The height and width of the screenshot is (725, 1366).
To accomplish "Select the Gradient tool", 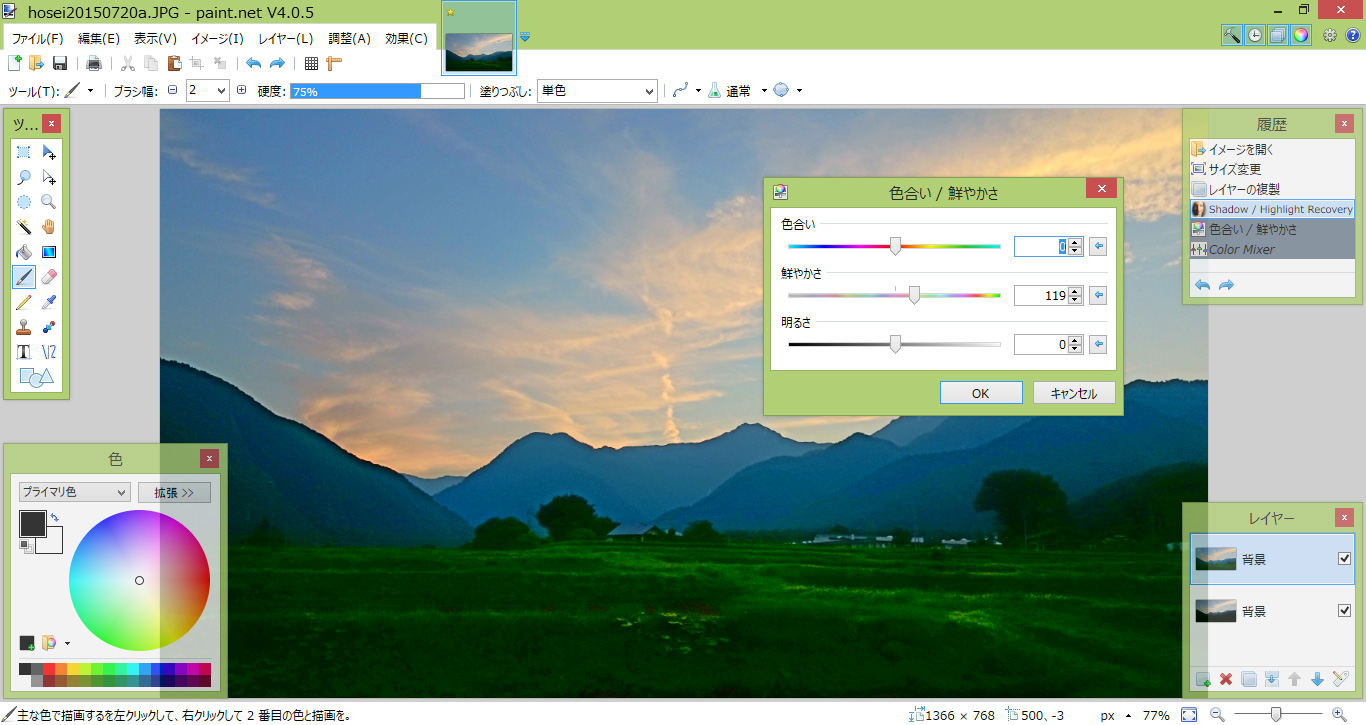I will [49, 252].
